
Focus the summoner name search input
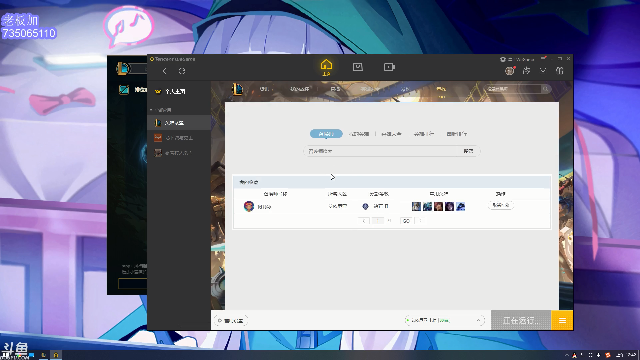382,151
